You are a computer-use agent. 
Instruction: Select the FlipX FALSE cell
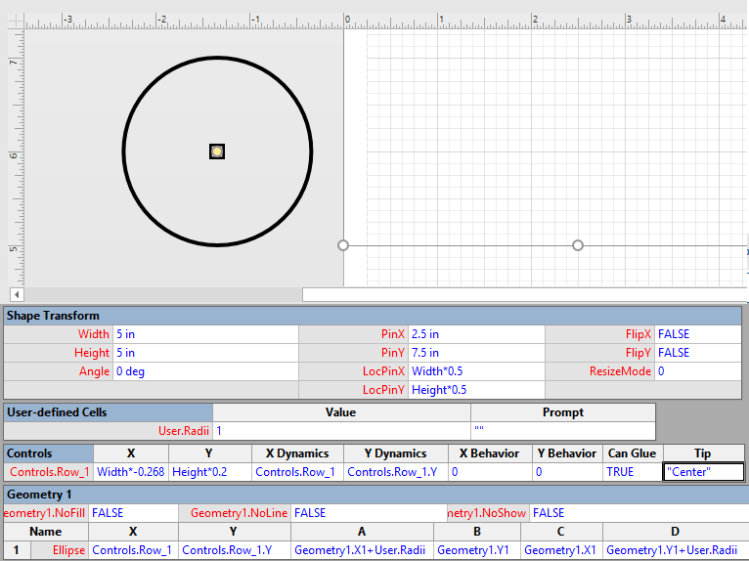(698, 334)
